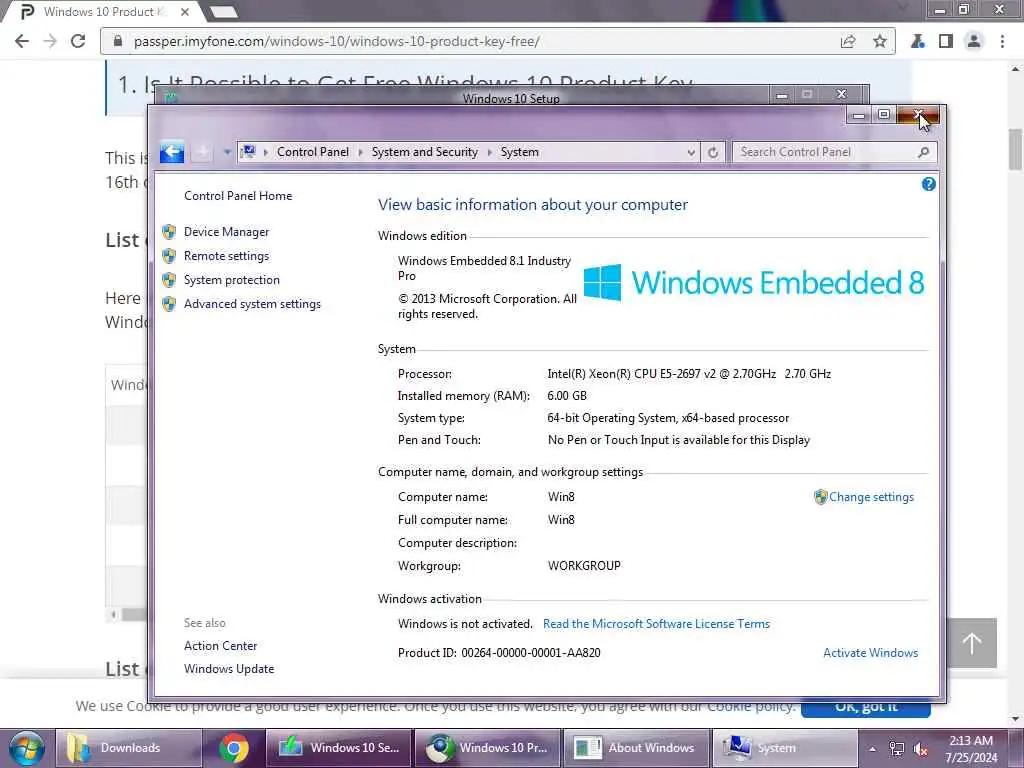The height and width of the screenshot is (768, 1024).
Task: Open Control Panel help question mark
Action: pyautogui.click(x=928, y=184)
